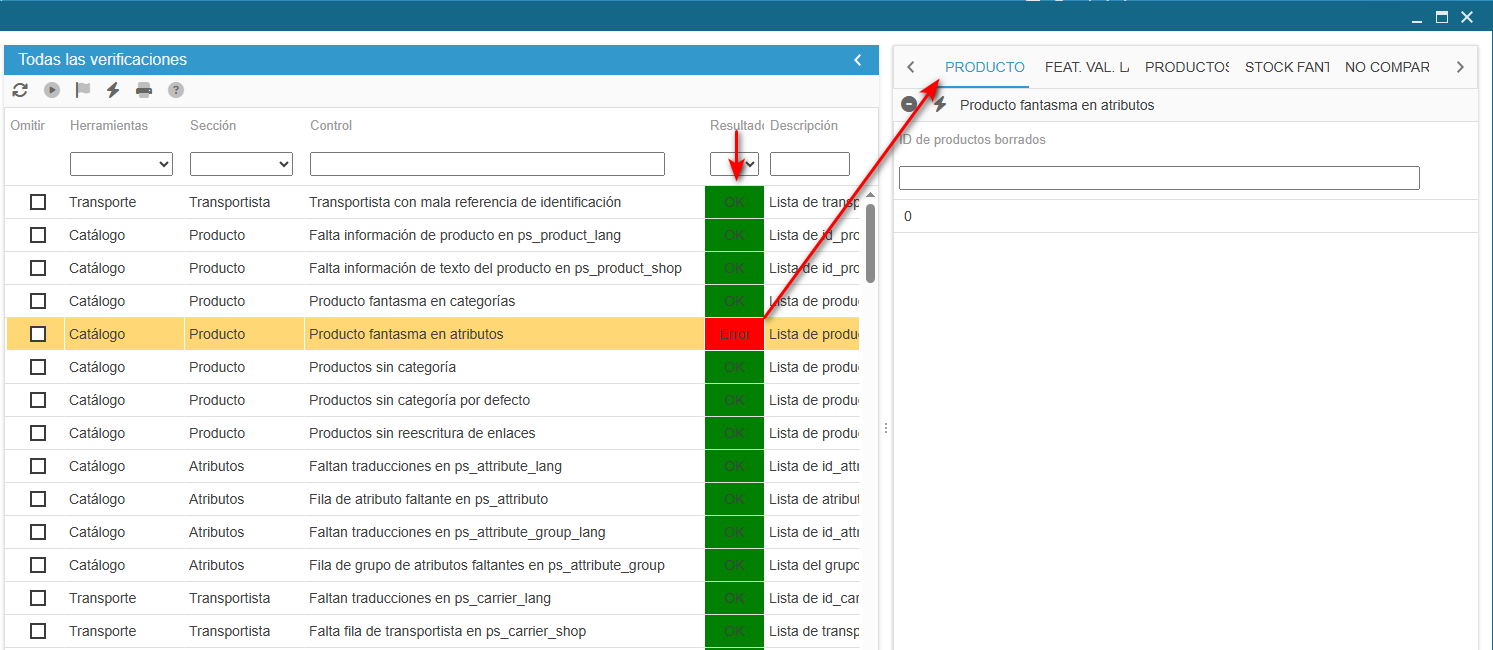This screenshot has height=650, width=1493.
Task: Collapse the Todas las verificaciones panel
Action: (858, 60)
